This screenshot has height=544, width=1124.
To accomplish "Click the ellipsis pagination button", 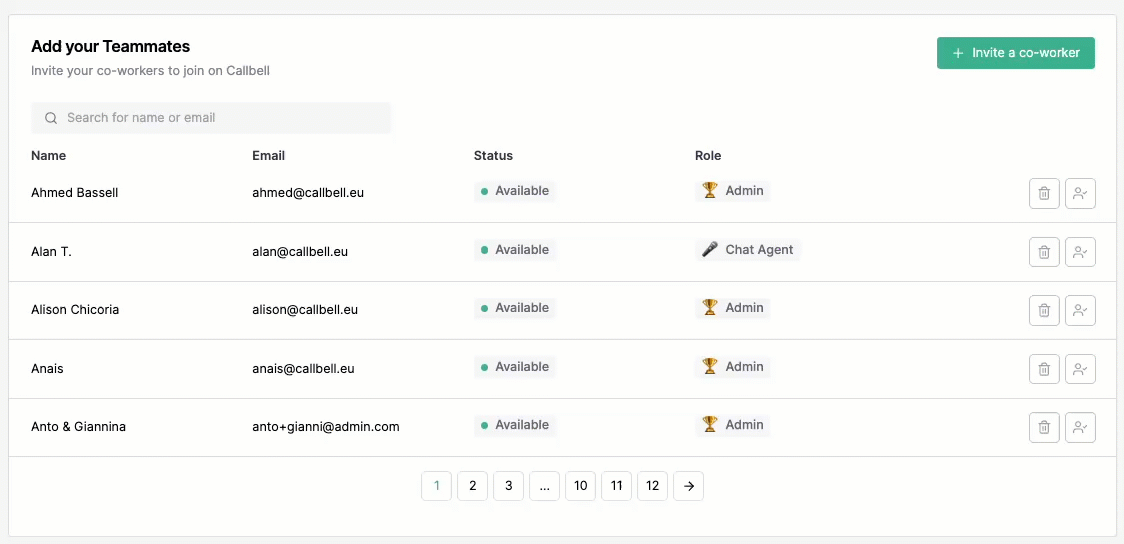I will [x=545, y=486].
